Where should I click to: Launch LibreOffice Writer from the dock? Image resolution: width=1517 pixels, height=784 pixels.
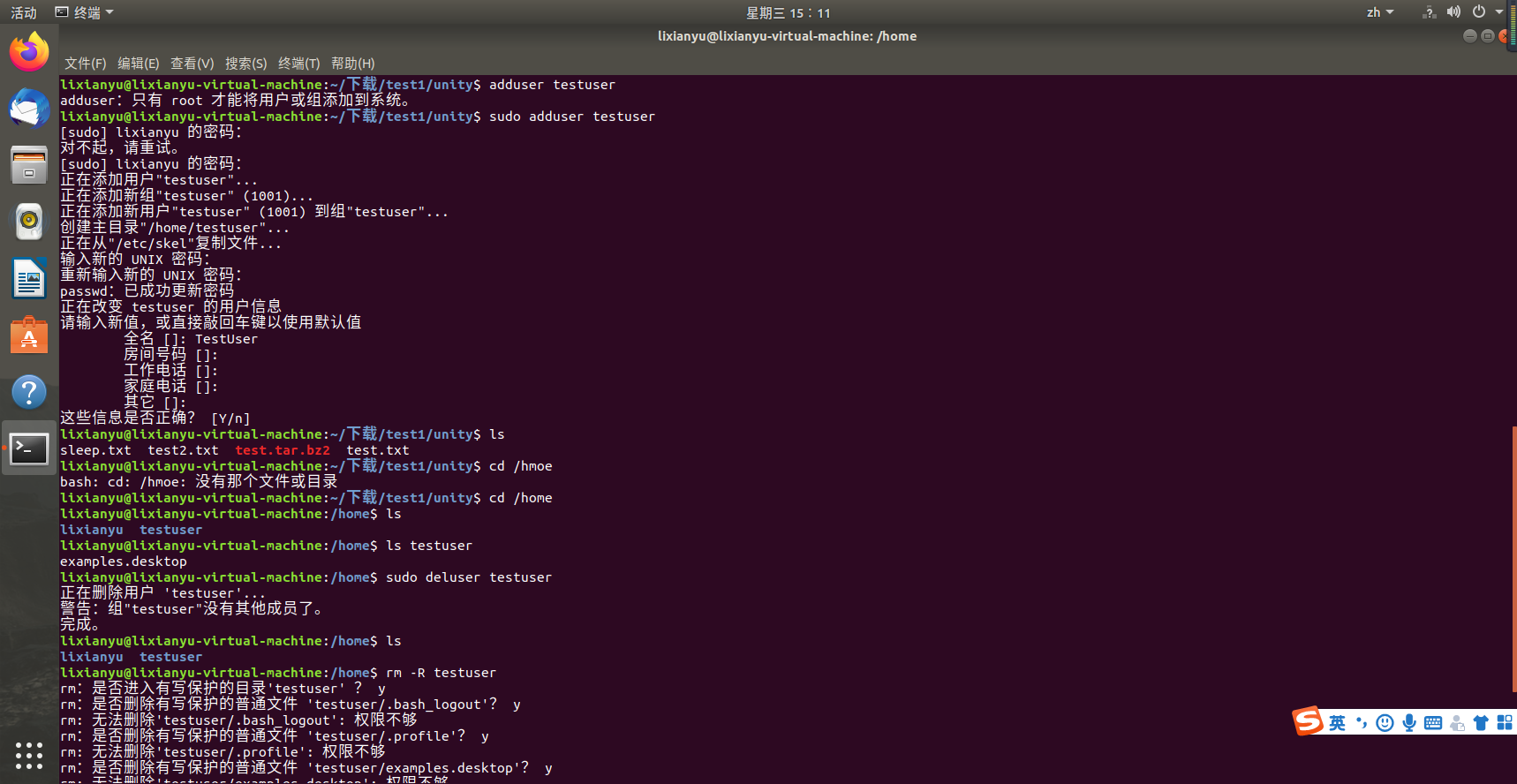pos(29,279)
